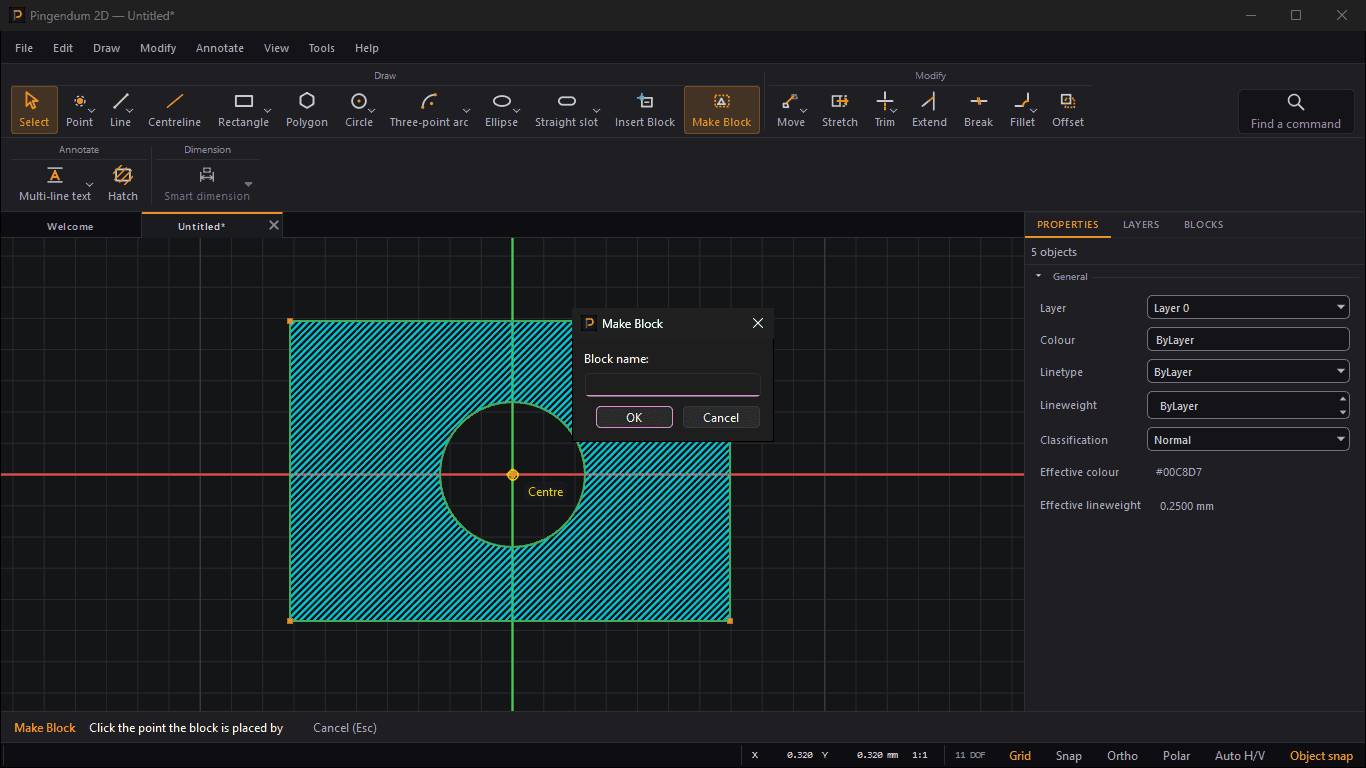The width and height of the screenshot is (1366, 768).
Task: Toggle Auto H/V constraint
Action: (x=1239, y=756)
